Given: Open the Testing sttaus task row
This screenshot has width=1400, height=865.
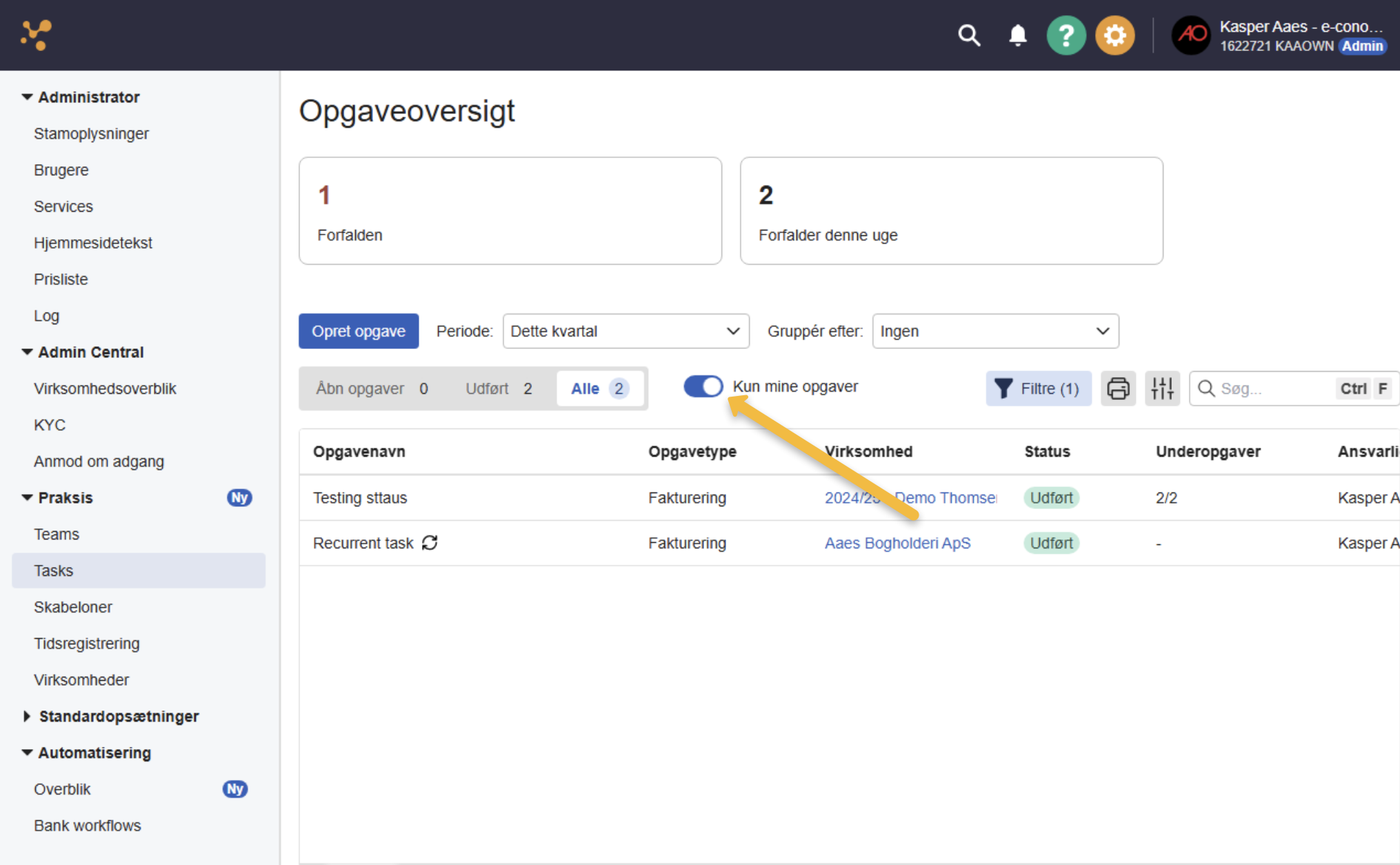Looking at the screenshot, I should click(x=850, y=498).
